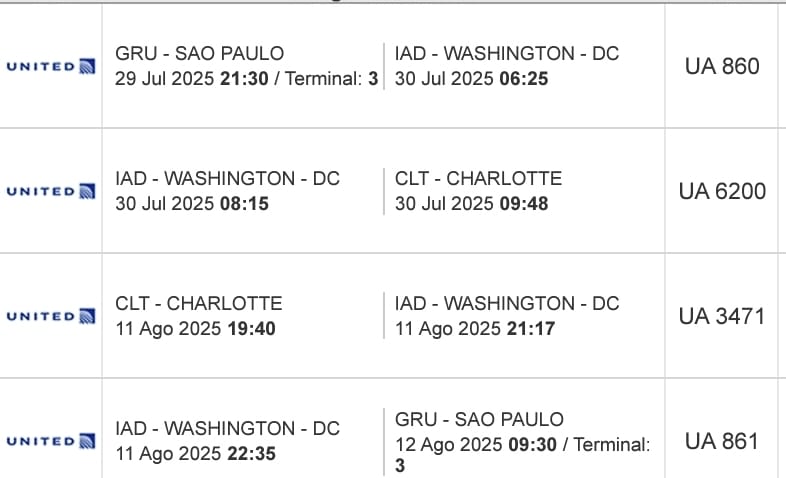Select GRU - SAO PAULO arrival on 12 Ago
Image resolution: width=786 pixels, height=478 pixels.
point(479,419)
